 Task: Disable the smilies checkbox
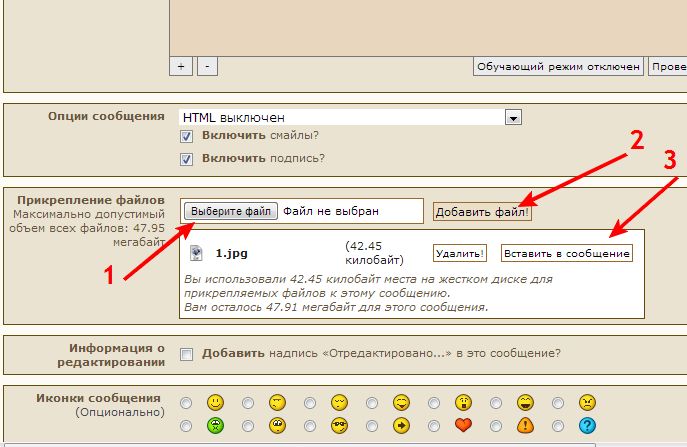[186, 136]
